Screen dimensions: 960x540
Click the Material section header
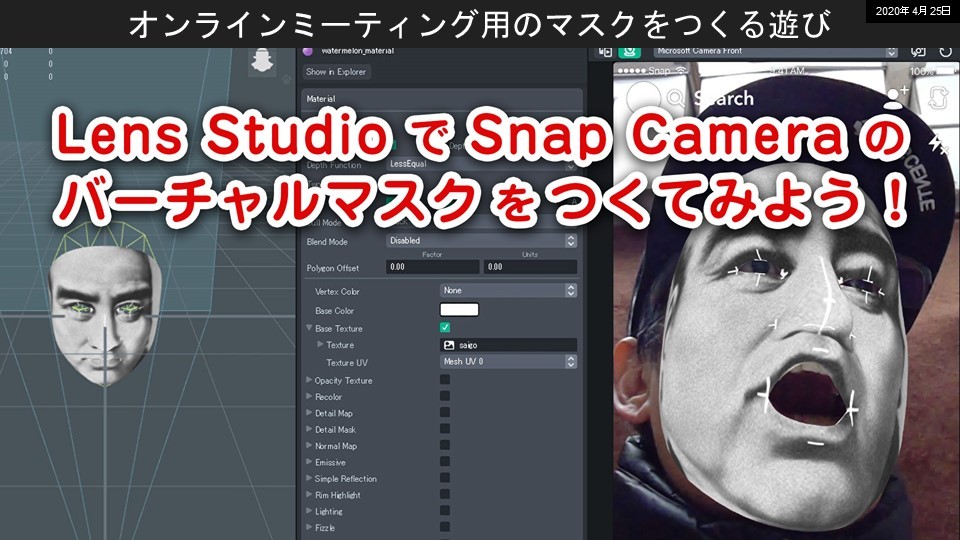click(x=442, y=98)
